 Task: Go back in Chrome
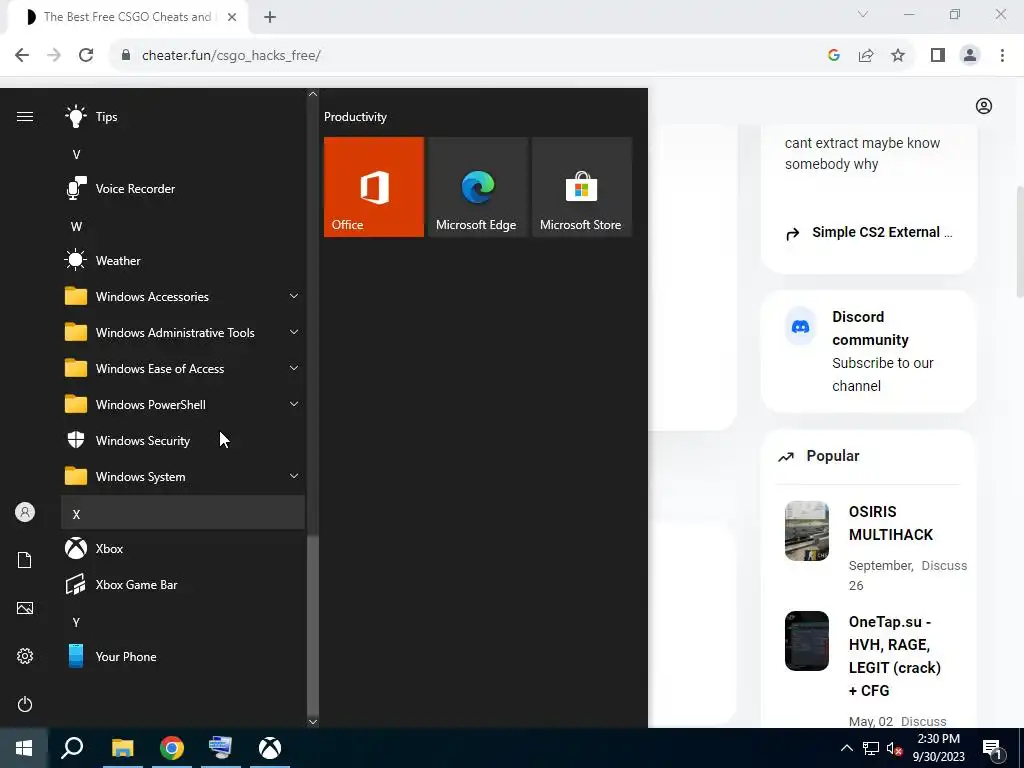(x=22, y=56)
